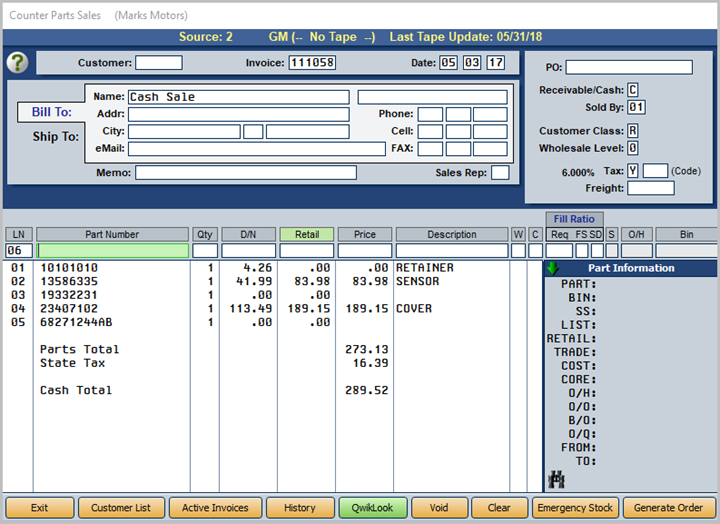Open Active Invoices
The width and height of the screenshot is (720, 524).
(x=215, y=508)
